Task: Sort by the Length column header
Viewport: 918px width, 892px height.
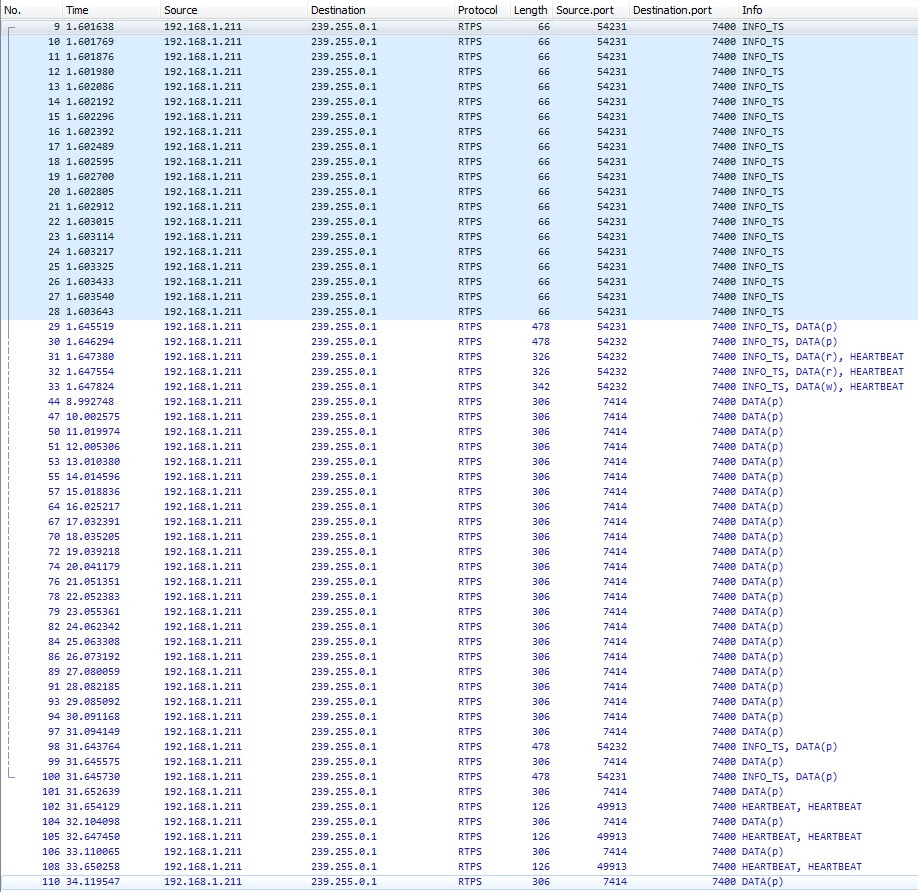Action: [531, 10]
